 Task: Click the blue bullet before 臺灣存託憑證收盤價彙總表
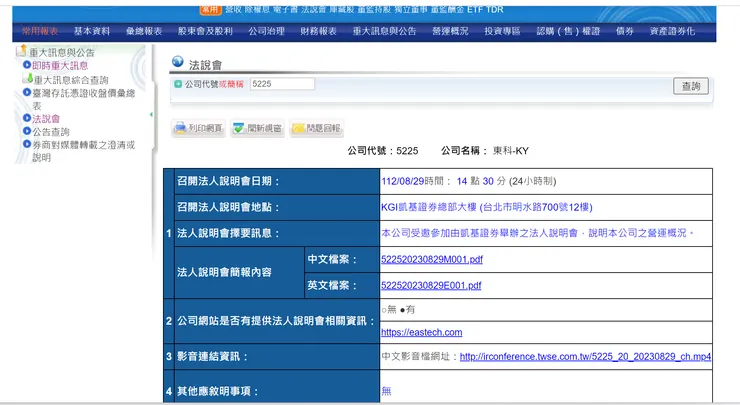[27, 93]
